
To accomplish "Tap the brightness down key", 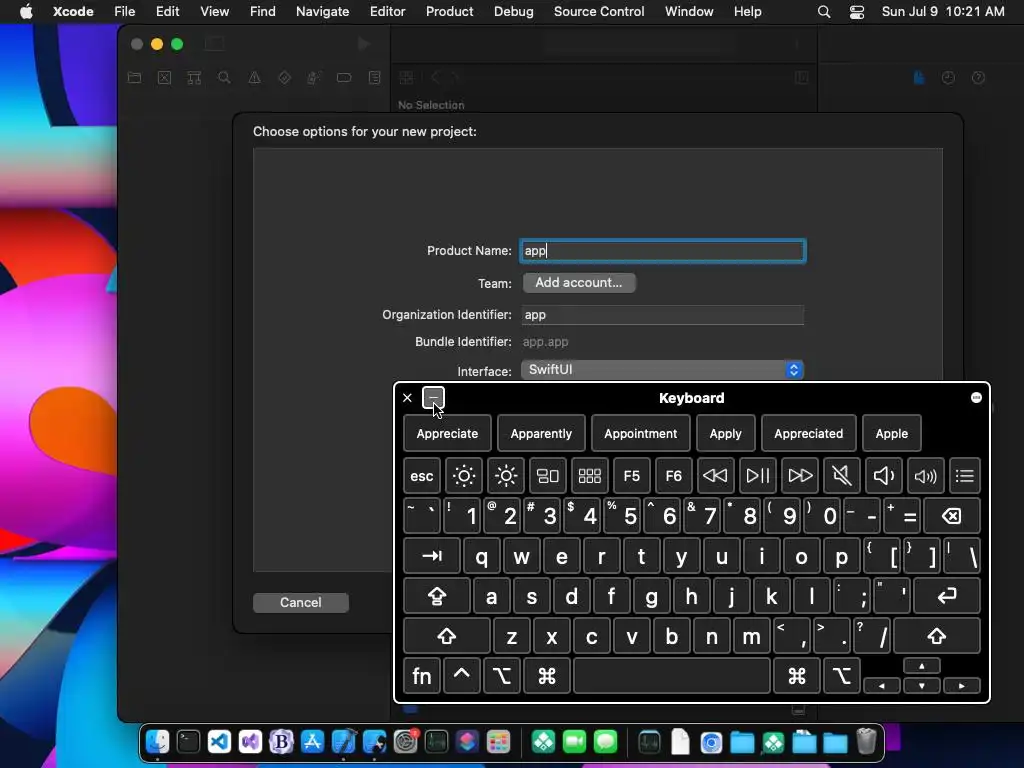I will click(464, 475).
